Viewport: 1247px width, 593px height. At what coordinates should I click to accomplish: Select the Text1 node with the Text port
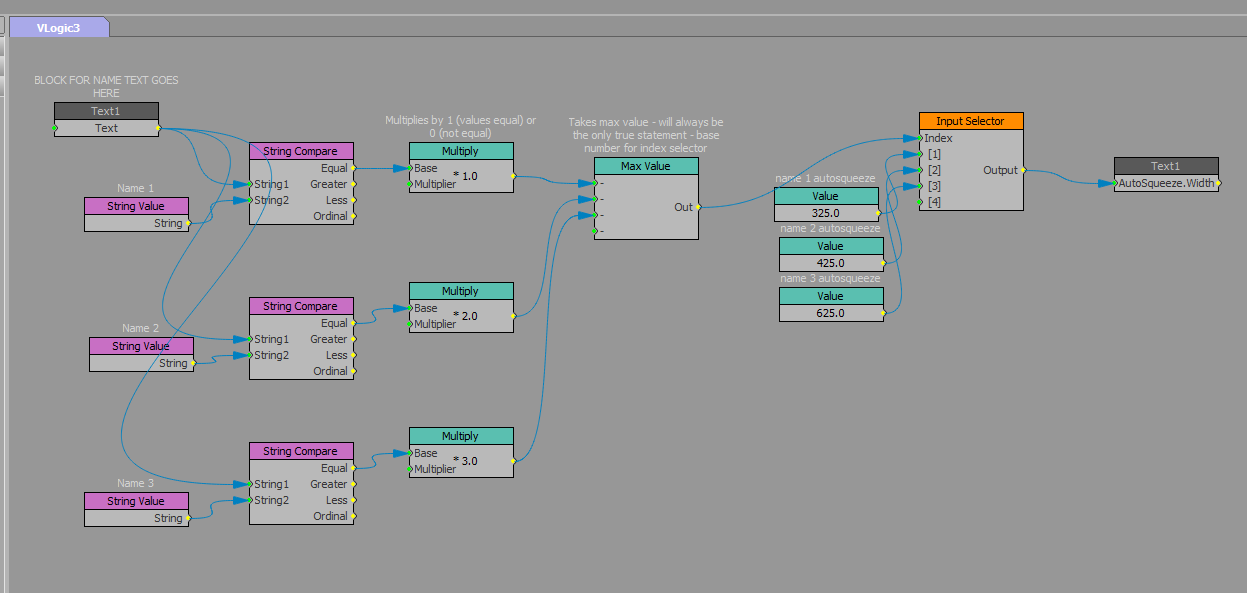pyautogui.click(x=106, y=111)
